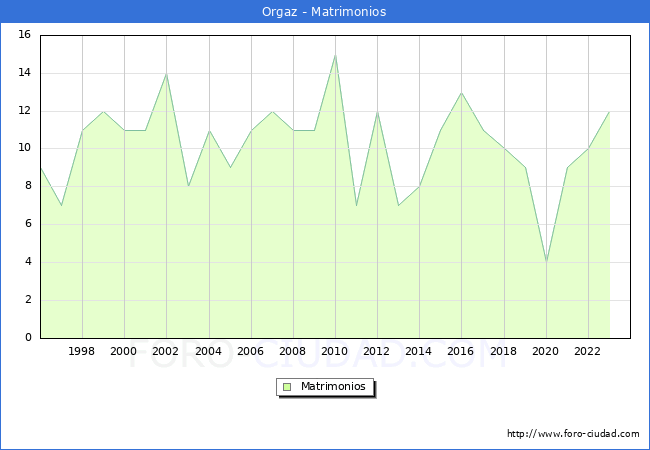
Task: Click the x-axis label 2014
Action: (x=419, y=351)
